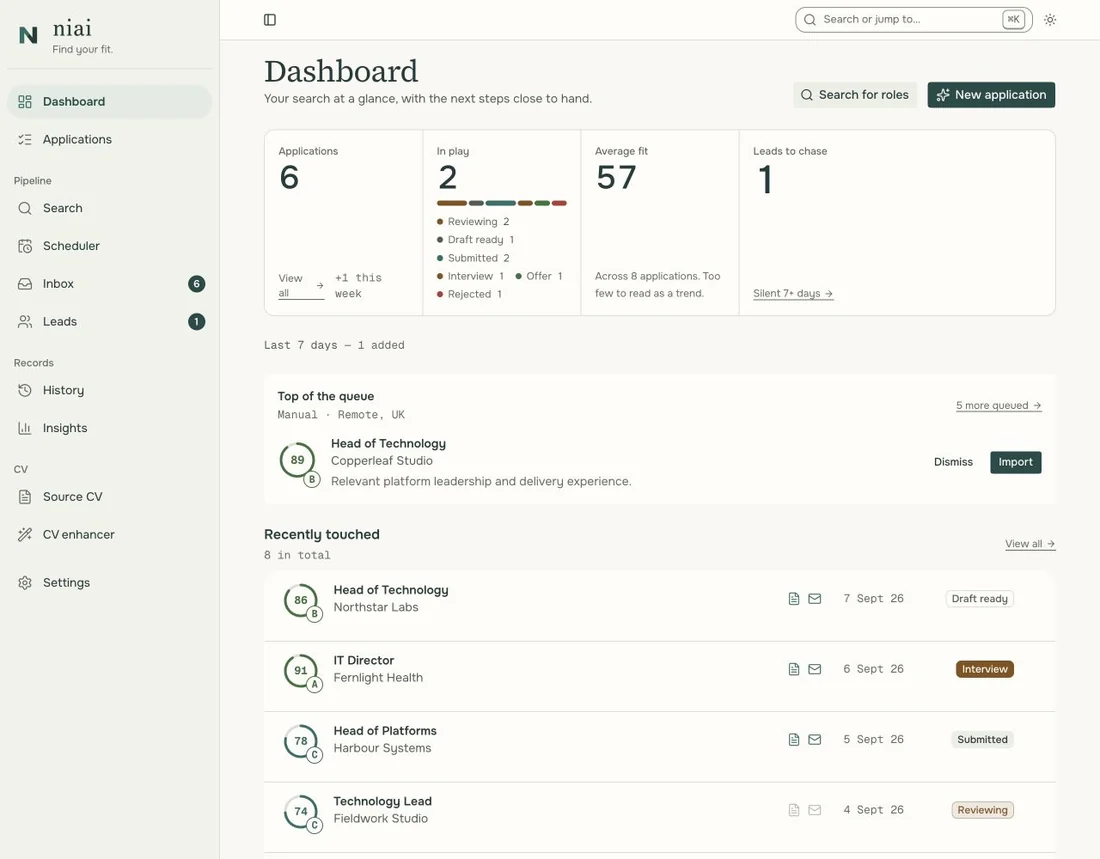The height and width of the screenshot is (859, 1100).
Task: Follow the View all link in Applications card
Action: [x=301, y=286]
